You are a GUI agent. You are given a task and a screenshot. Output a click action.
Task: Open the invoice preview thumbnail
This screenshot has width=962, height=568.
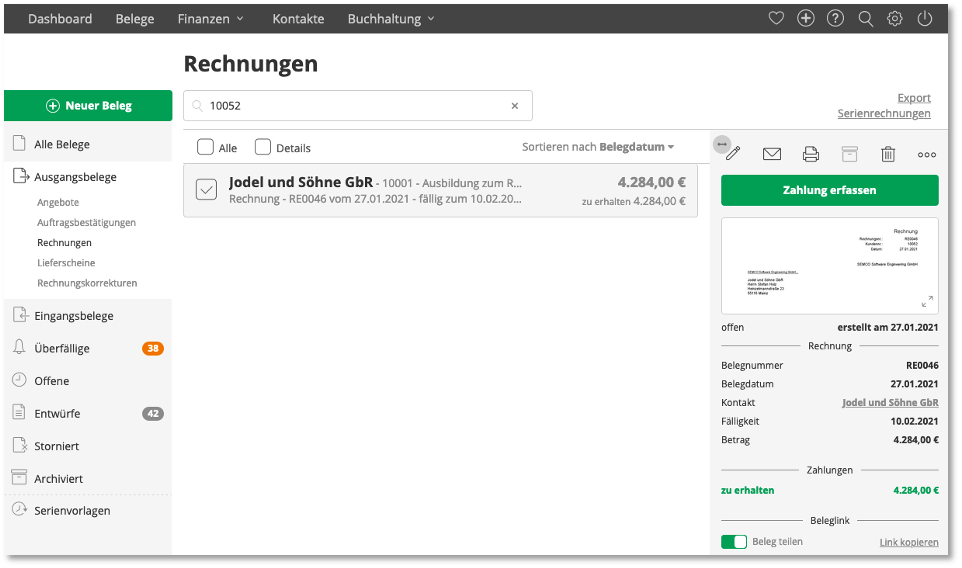[829, 266]
